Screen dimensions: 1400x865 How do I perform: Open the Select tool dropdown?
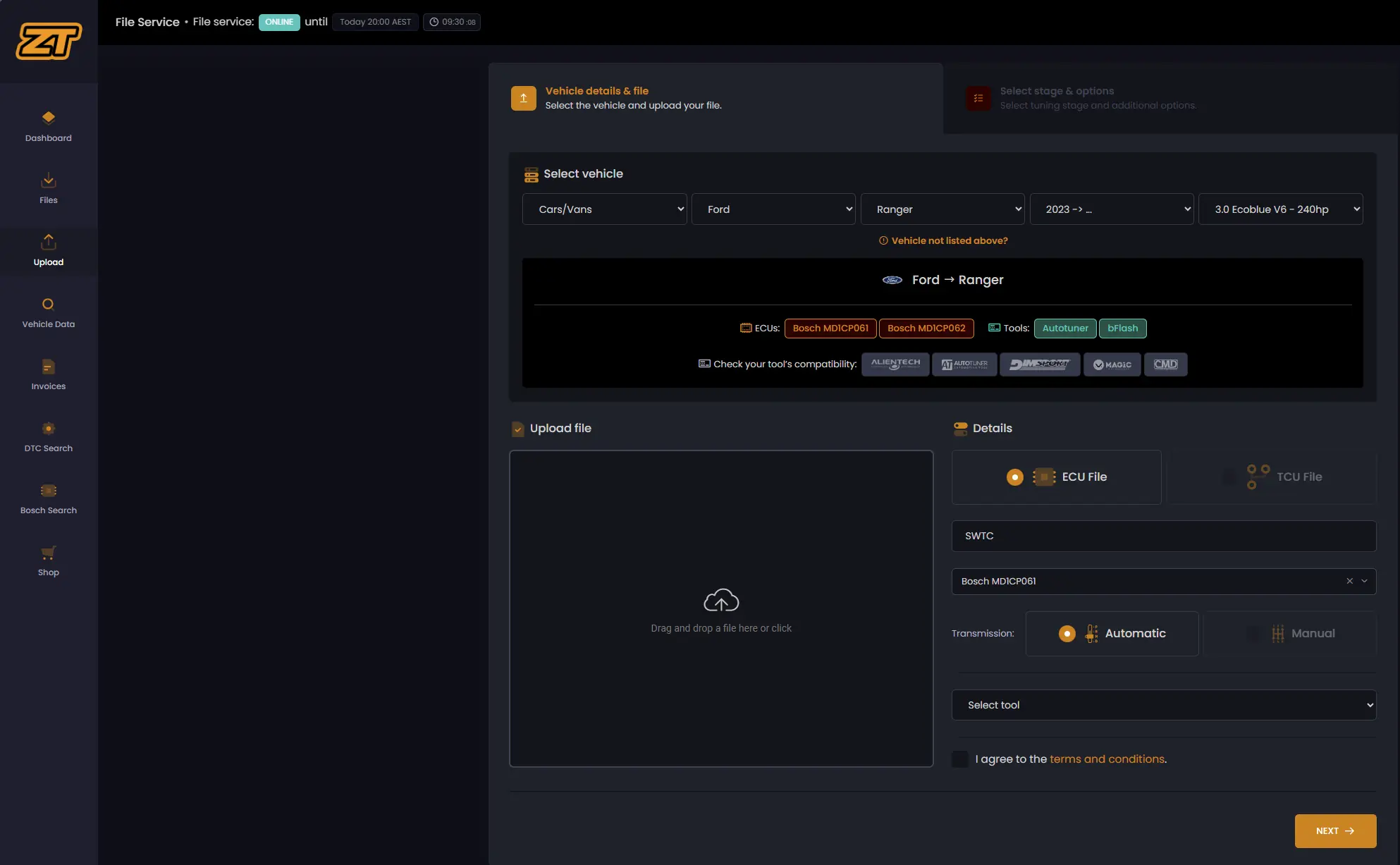[1164, 705]
